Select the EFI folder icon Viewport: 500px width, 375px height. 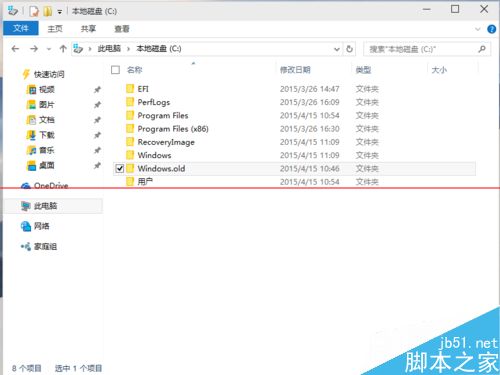(130, 89)
